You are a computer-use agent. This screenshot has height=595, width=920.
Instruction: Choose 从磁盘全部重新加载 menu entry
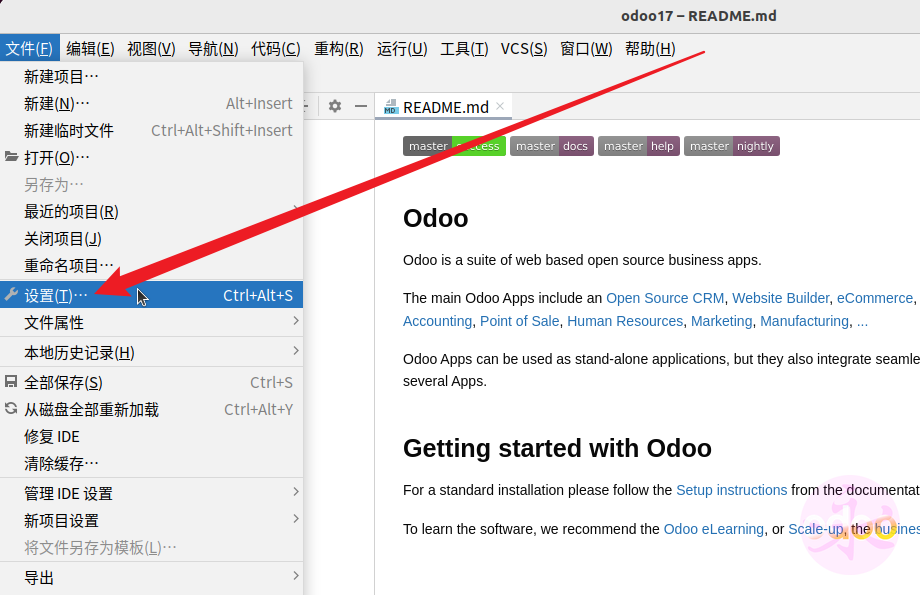pos(151,410)
